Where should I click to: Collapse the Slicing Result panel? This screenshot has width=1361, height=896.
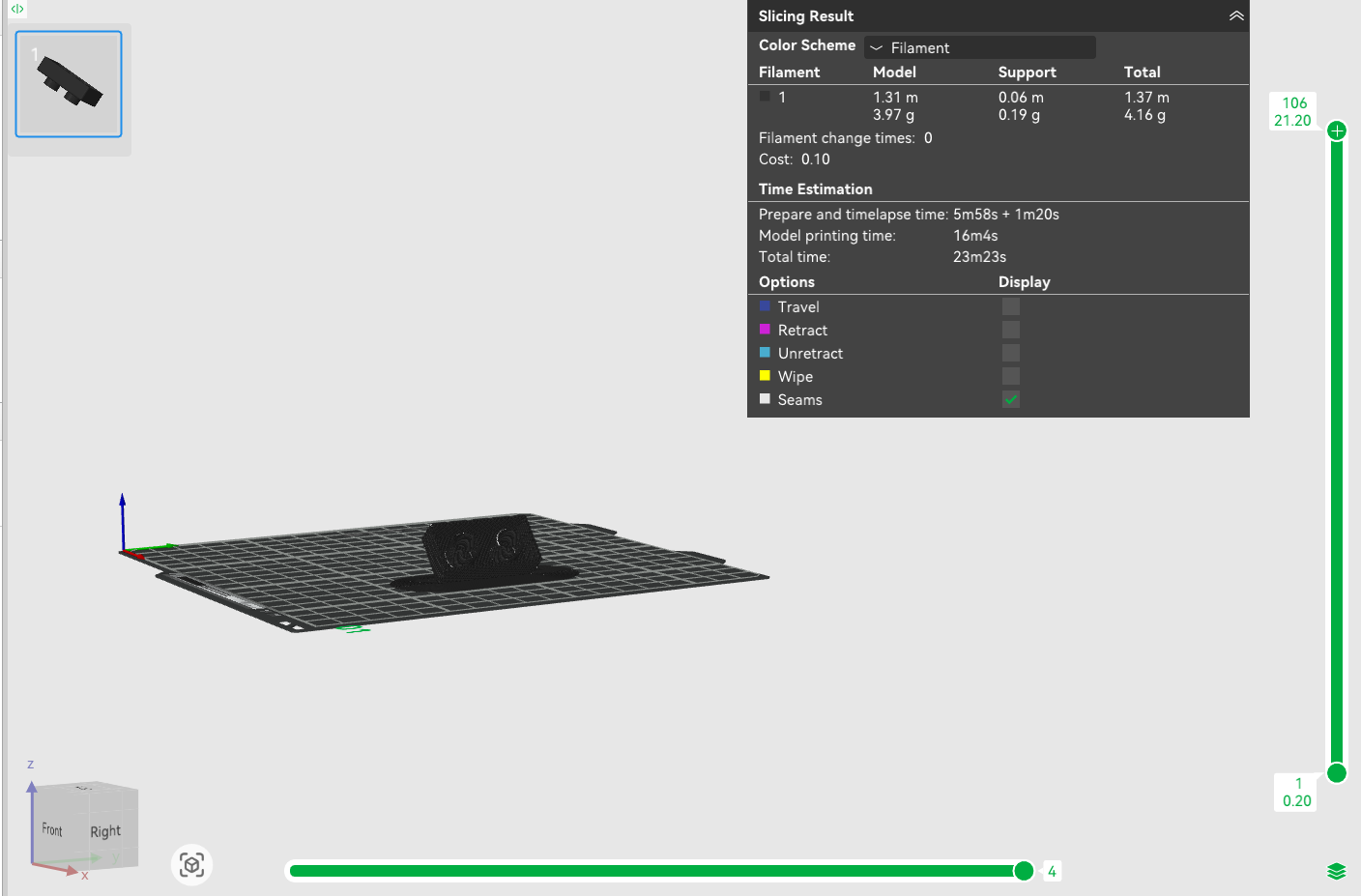[1235, 16]
